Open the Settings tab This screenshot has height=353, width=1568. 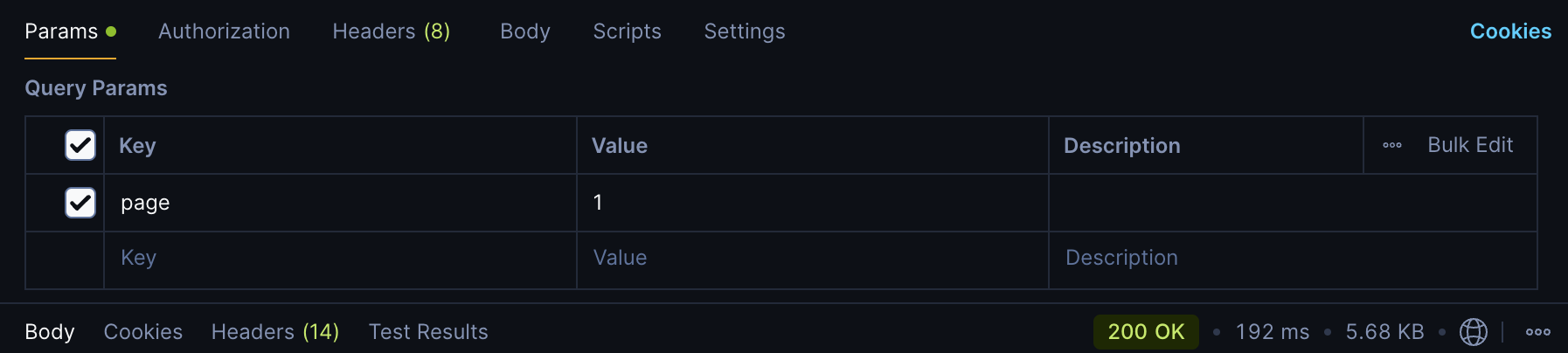click(745, 31)
